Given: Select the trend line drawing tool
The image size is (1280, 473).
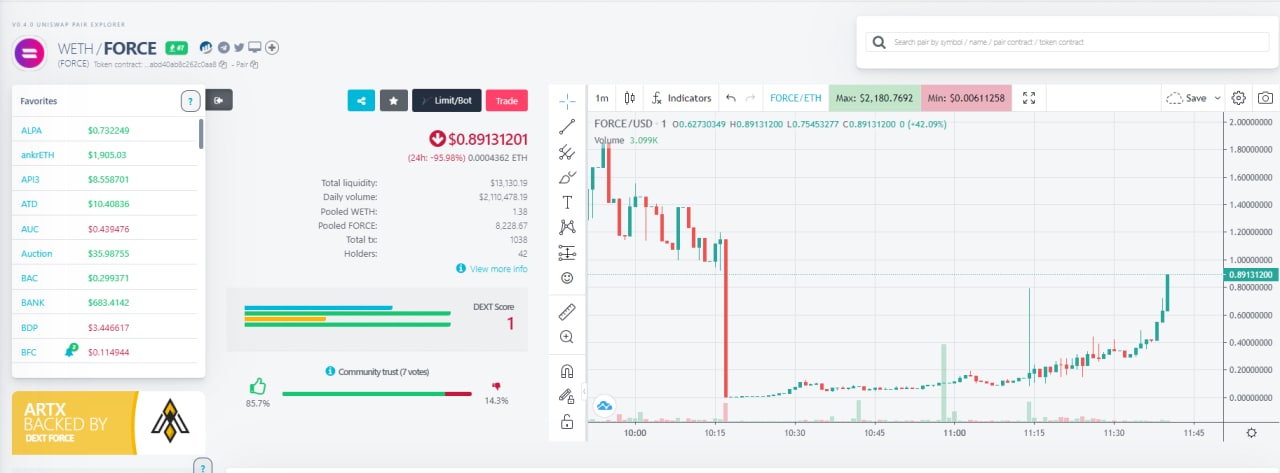Looking at the screenshot, I should tap(567, 126).
